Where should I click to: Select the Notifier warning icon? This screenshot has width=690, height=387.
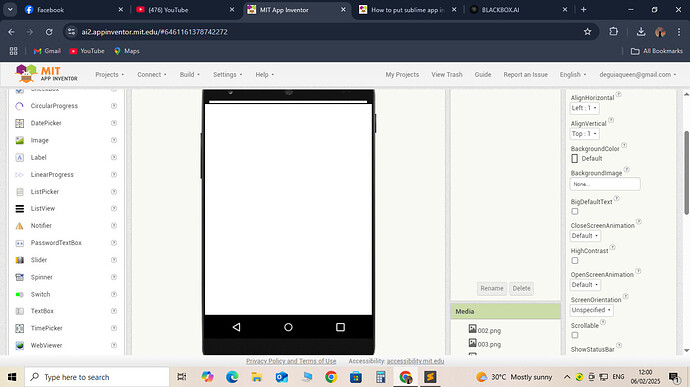19,226
